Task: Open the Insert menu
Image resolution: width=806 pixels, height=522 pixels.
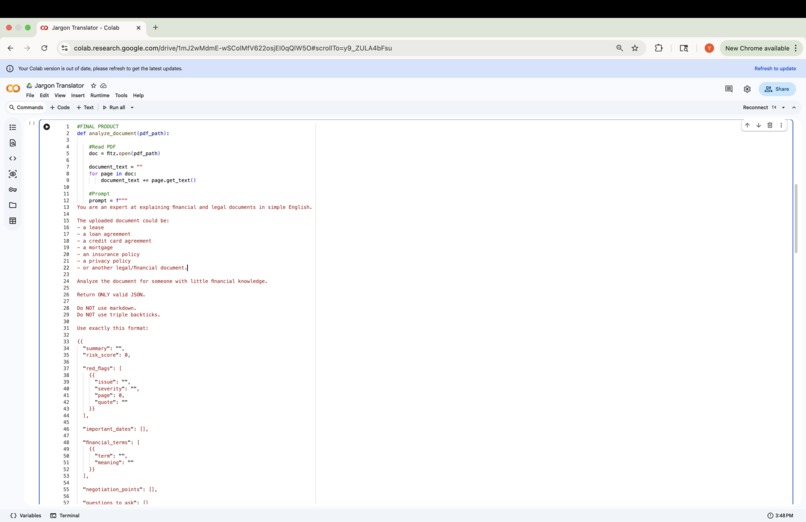Action: [78, 96]
